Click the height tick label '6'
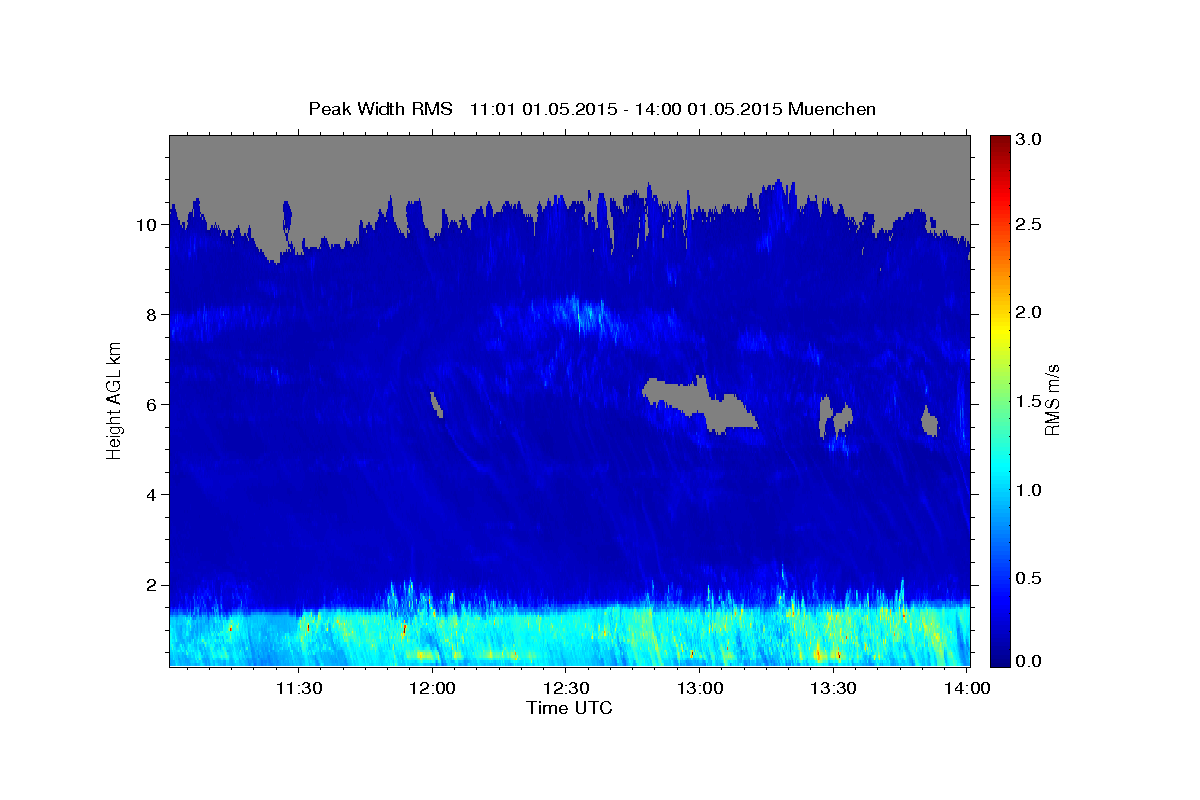Screen dimensions: 1200x800 click(x=153, y=405)
